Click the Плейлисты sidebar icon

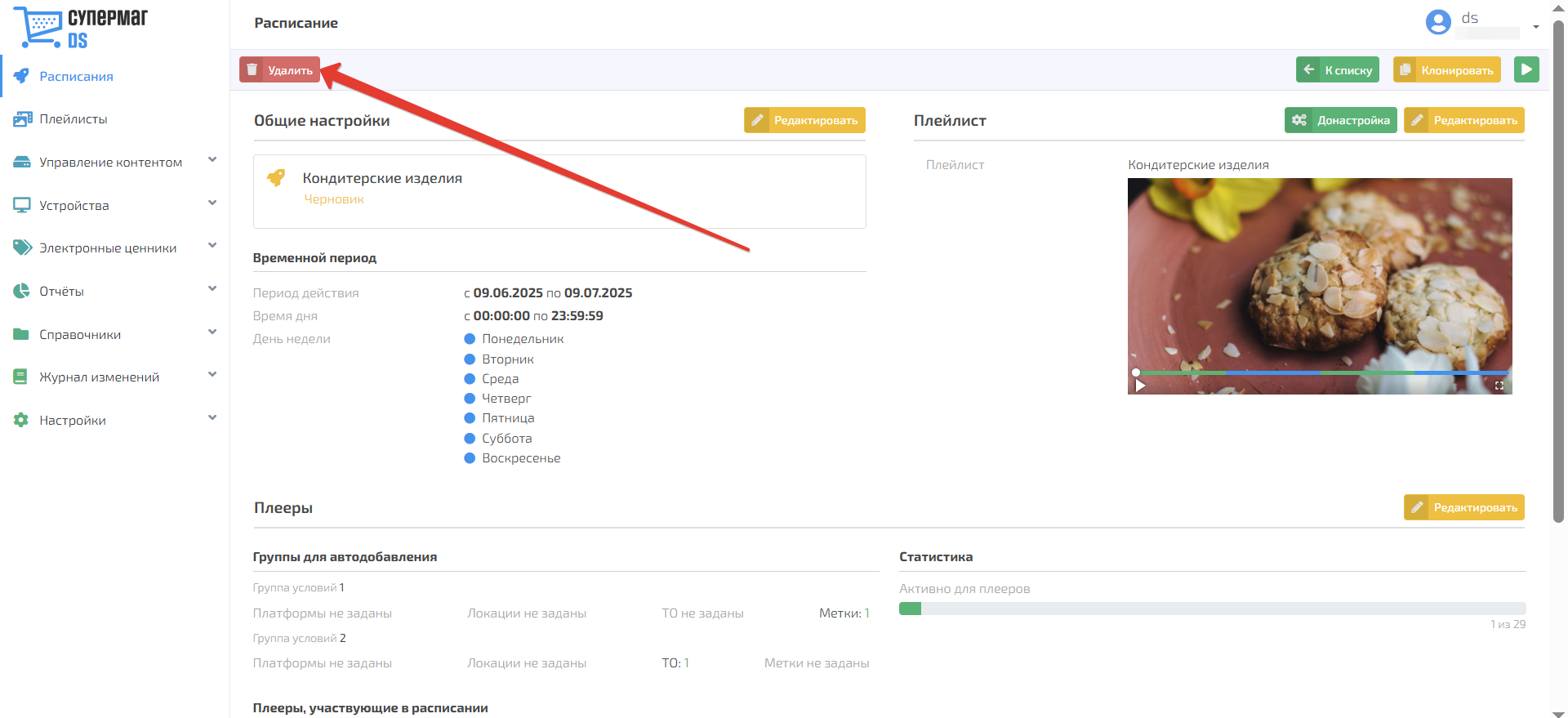22,119
